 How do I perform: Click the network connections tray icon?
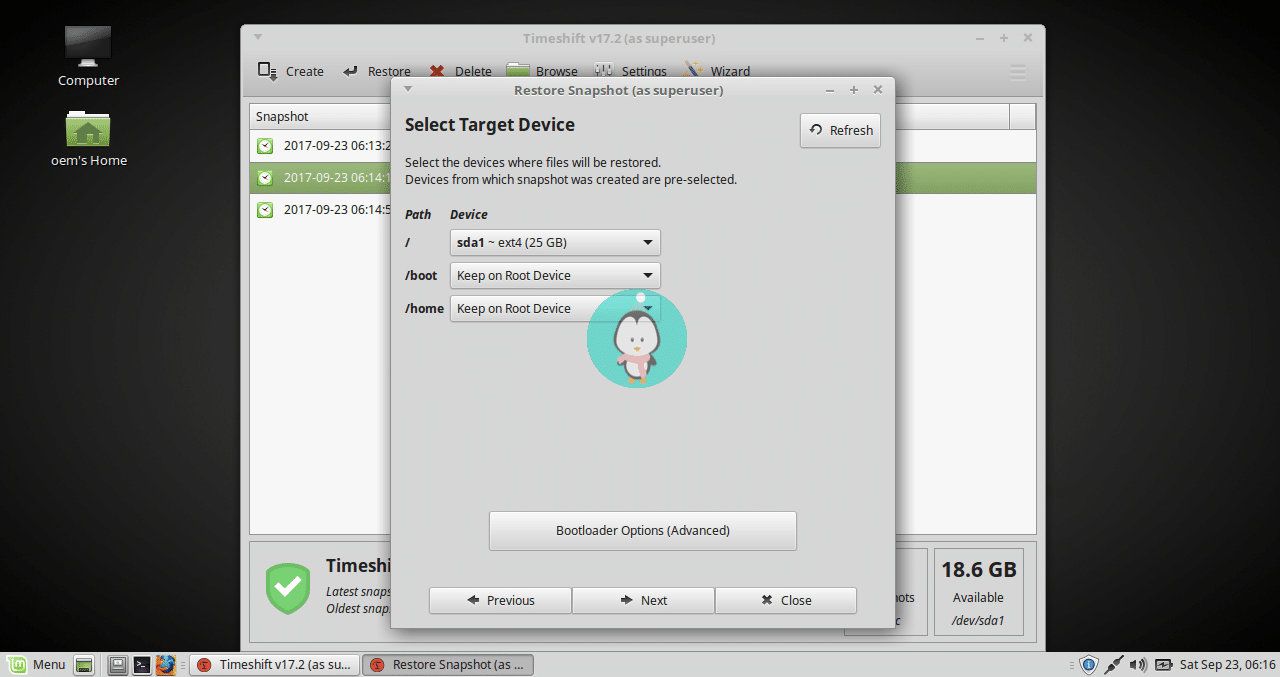[1114, 664]
